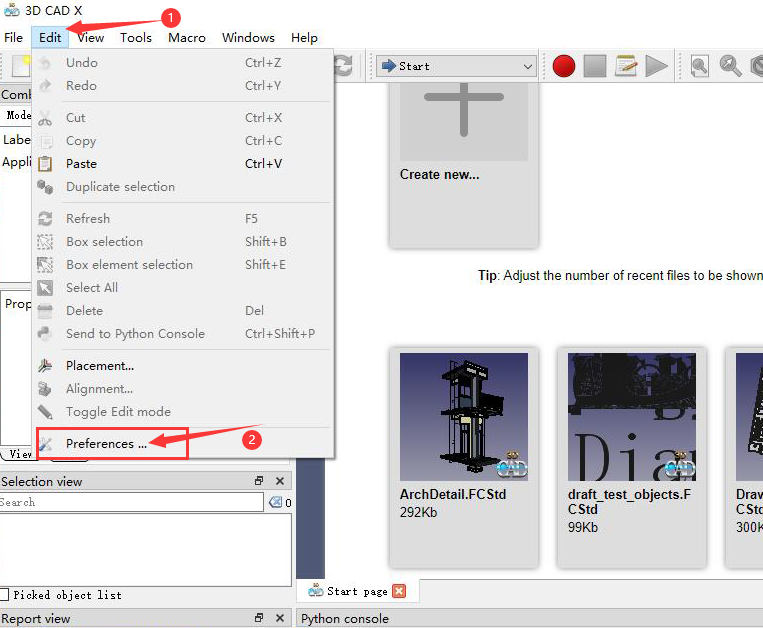This screenshot has height=628, width=763.
Task: Open the Start workbench dropdown
Action: pyautogui.click(x=457, y=66)
